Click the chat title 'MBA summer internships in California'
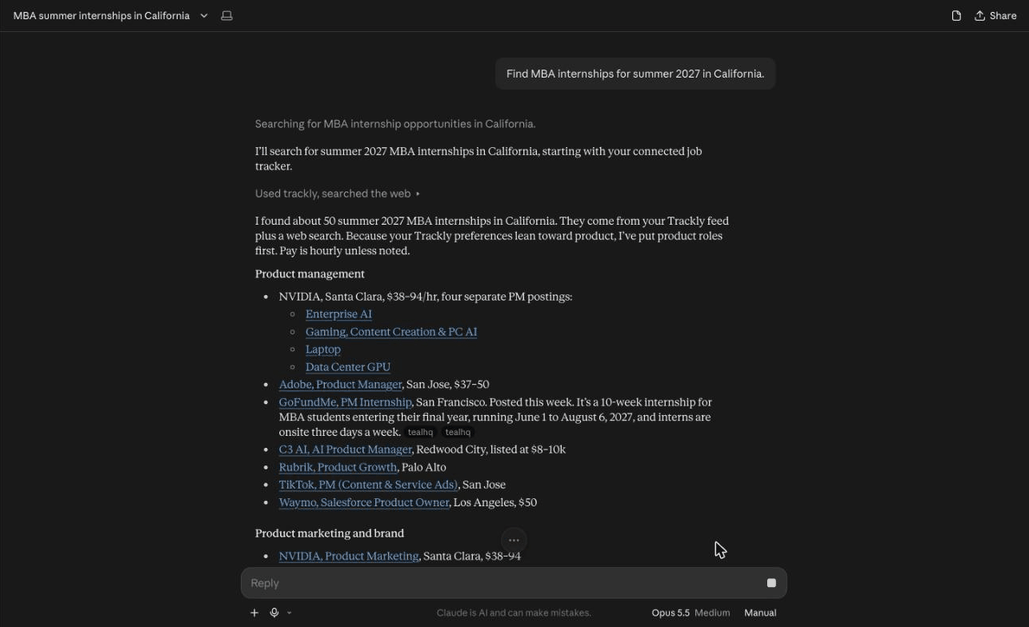The image size is (1029, 627). click(x=101, y=16)
